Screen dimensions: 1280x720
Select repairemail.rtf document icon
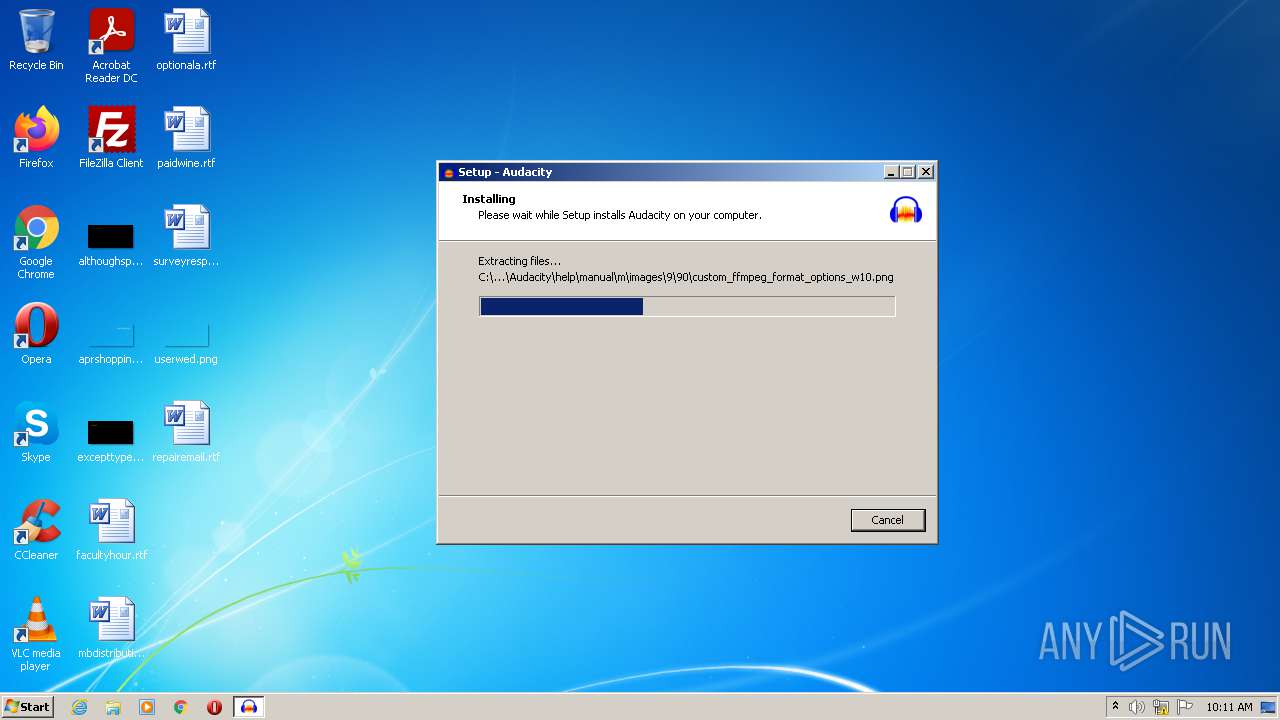(186, 432)
